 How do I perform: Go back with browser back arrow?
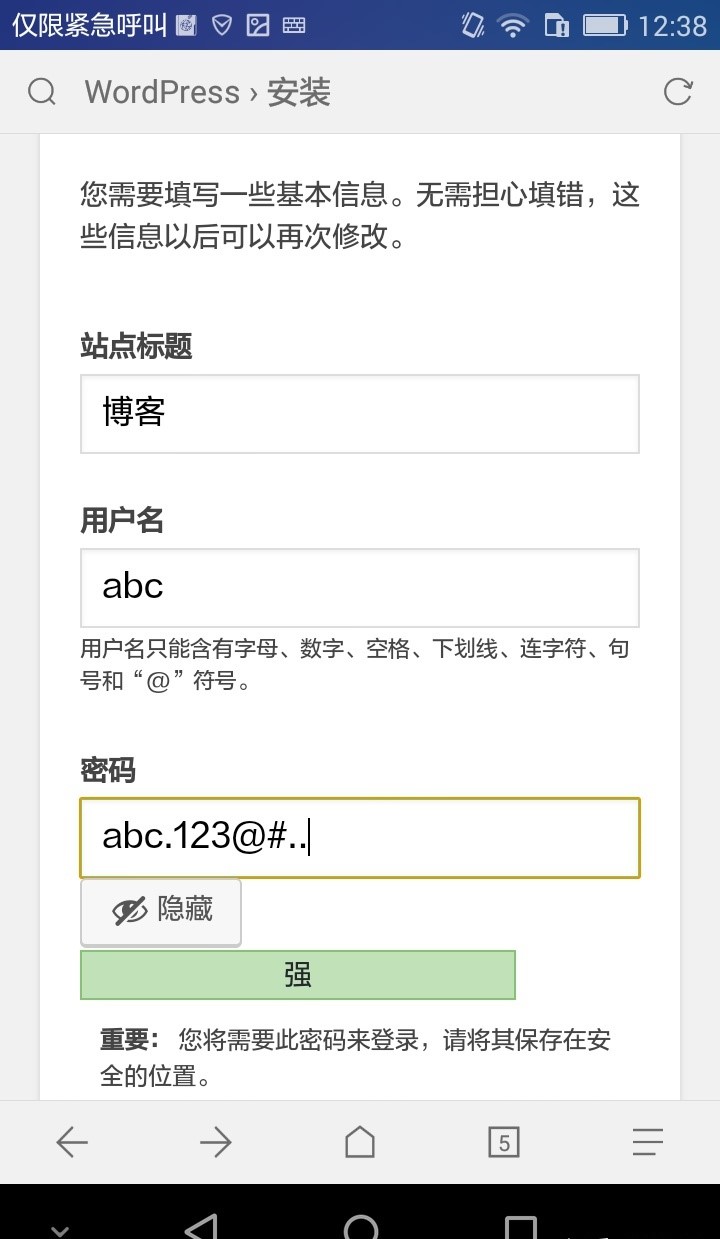(72, 1142)
